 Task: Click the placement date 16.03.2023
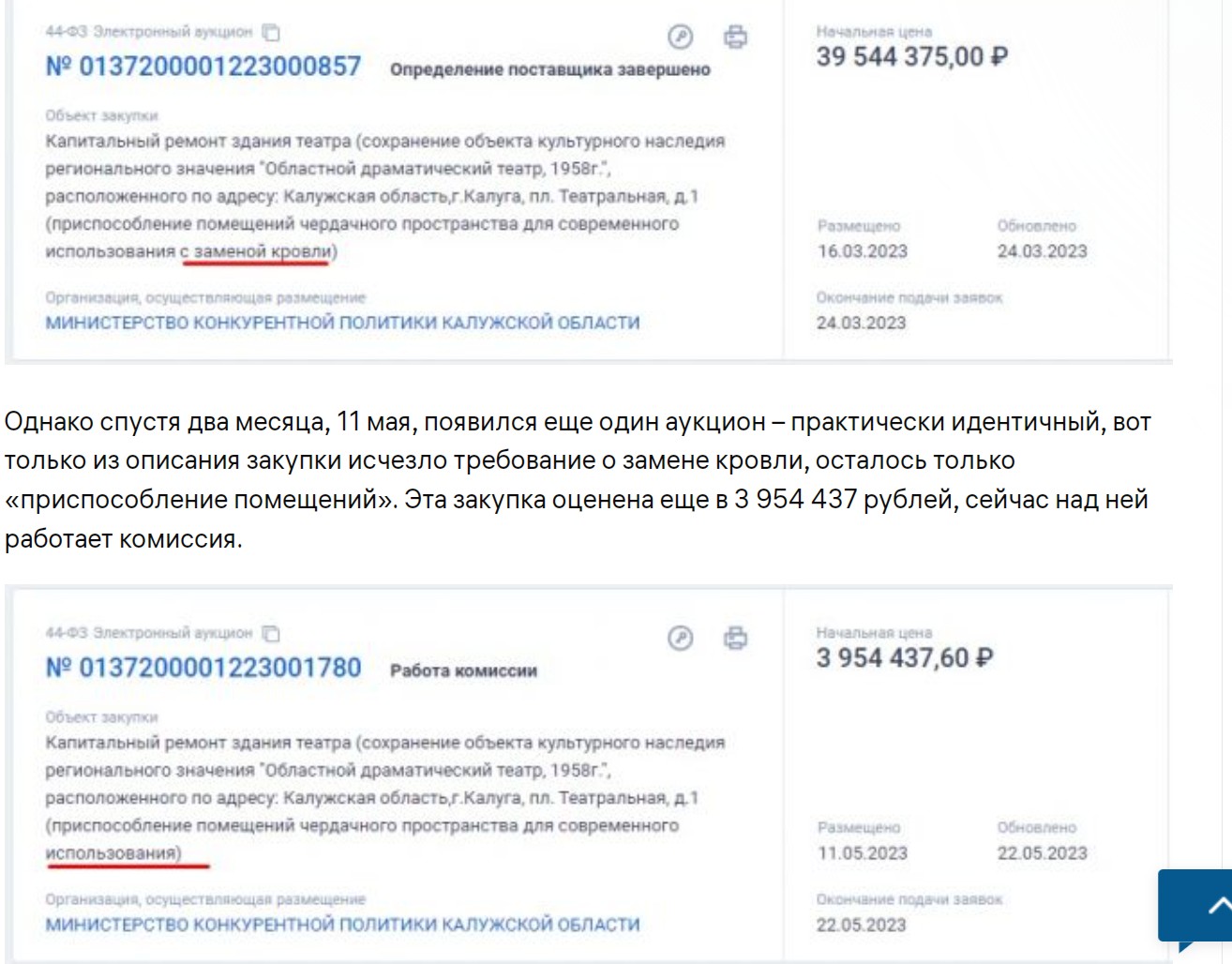(862, 251)
